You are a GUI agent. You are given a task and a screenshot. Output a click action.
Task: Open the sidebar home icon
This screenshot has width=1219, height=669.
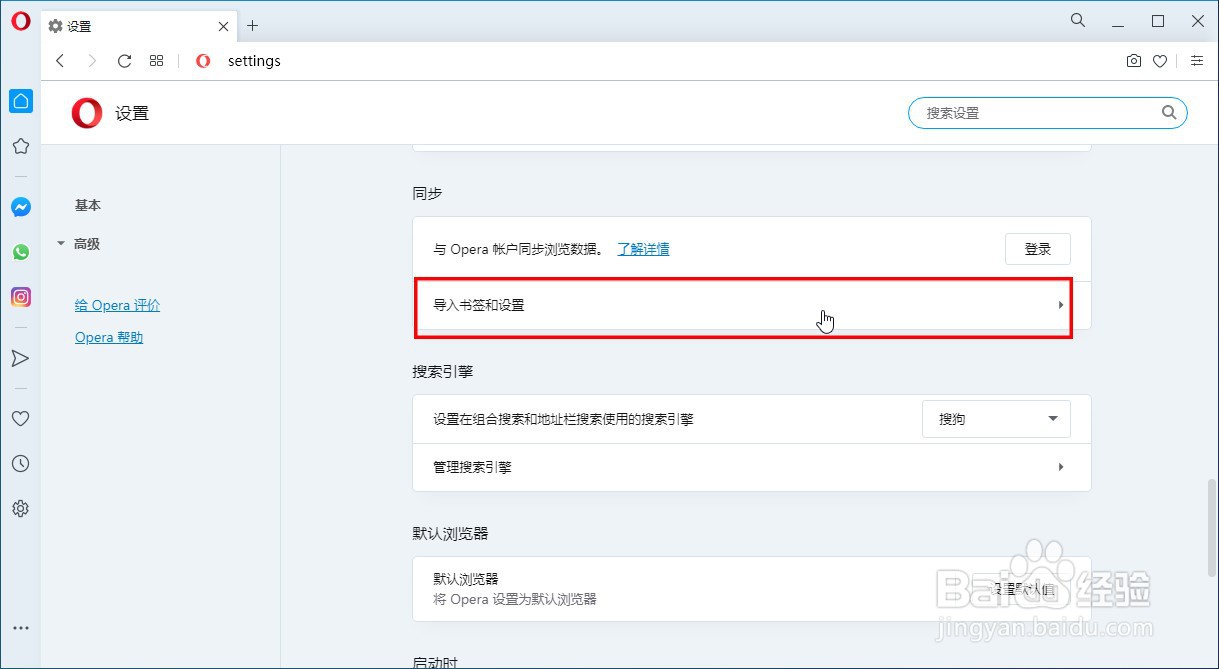[21, 100]
